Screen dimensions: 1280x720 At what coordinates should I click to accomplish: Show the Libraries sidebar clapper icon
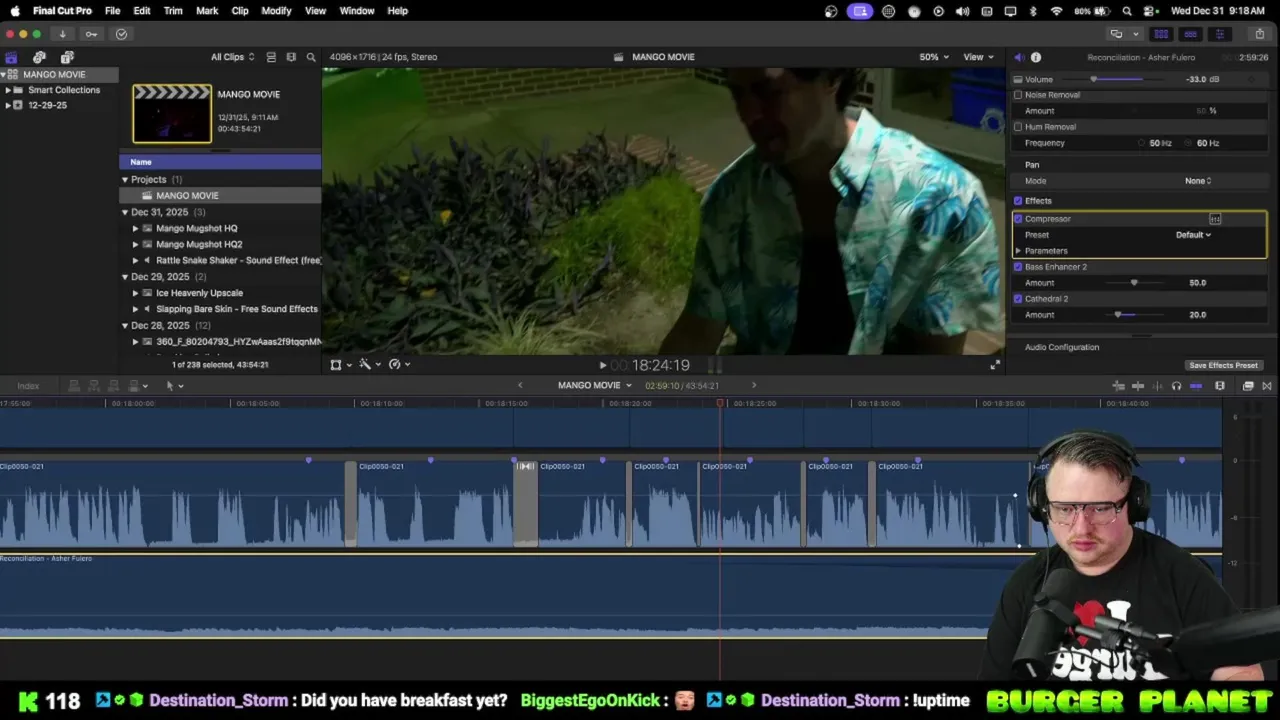(x=11, y=57)
